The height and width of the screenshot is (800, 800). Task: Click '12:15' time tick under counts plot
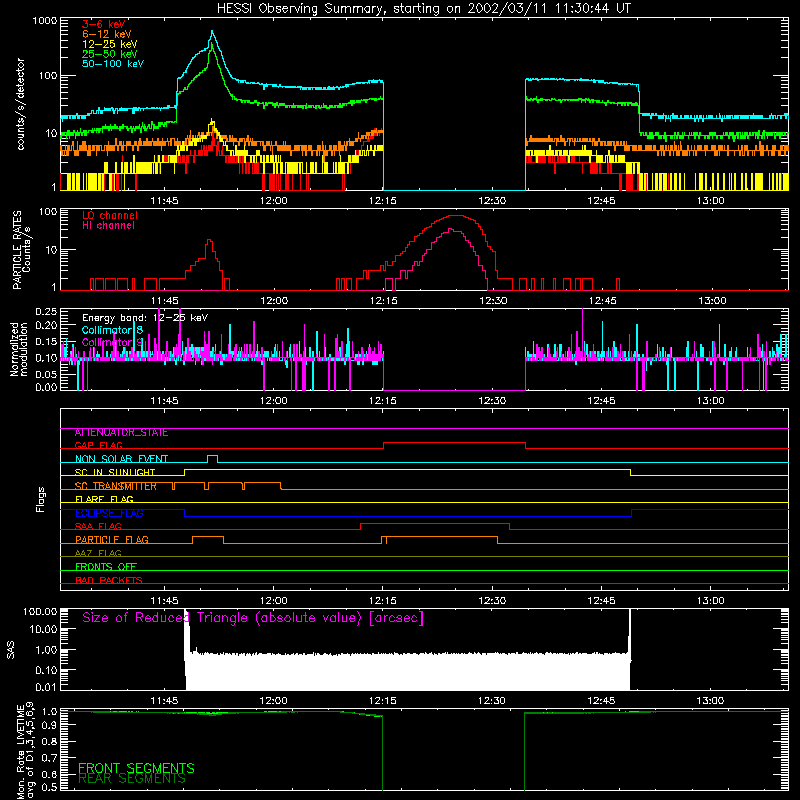coord(383,201)
